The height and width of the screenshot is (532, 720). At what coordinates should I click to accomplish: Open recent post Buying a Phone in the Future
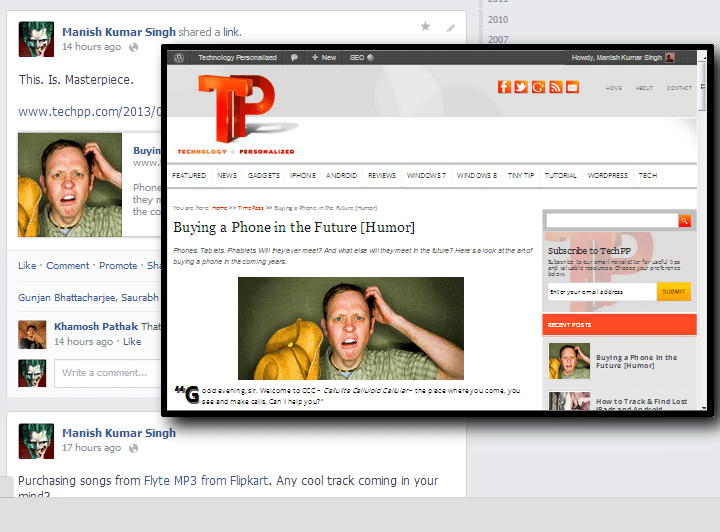click(x=636, y=361)
